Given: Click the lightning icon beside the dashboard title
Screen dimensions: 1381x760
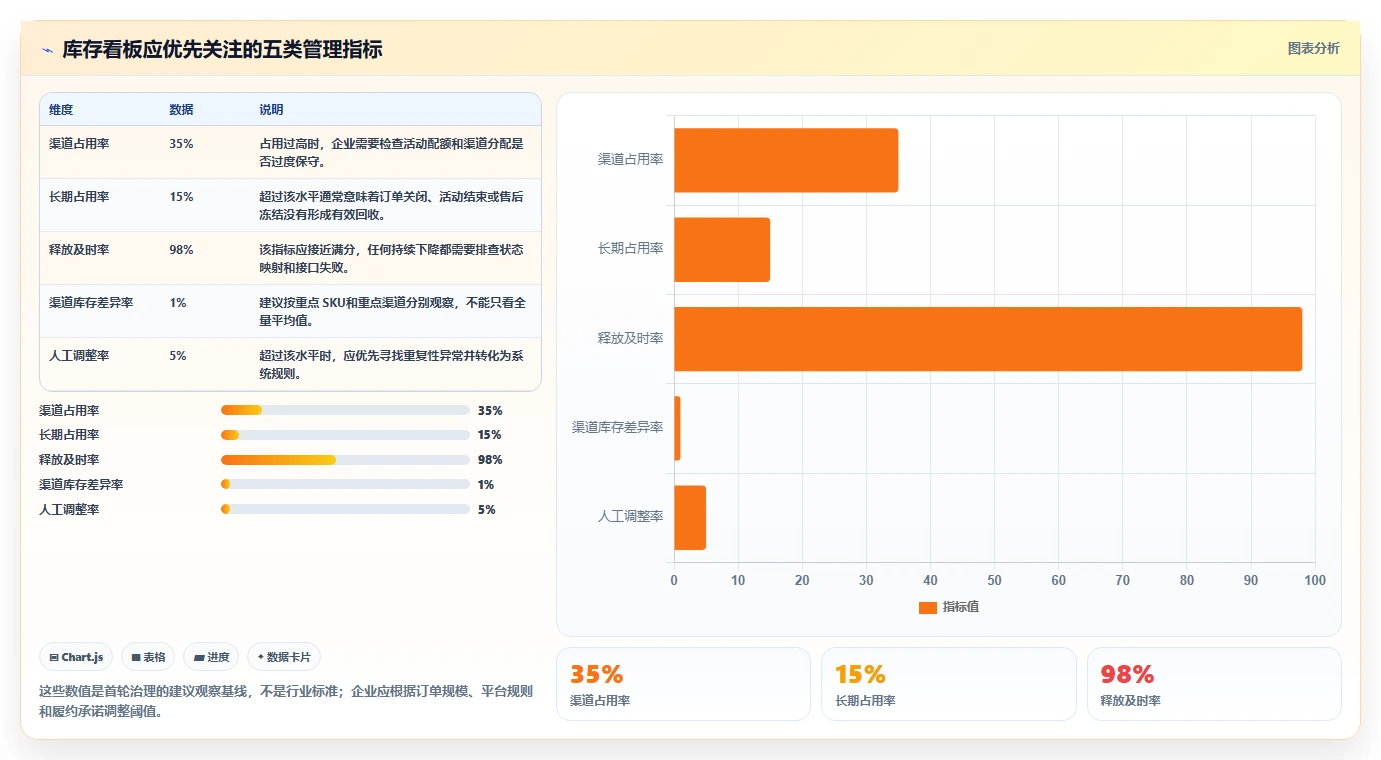Looking at the screenshot, I should coord(47,50).
